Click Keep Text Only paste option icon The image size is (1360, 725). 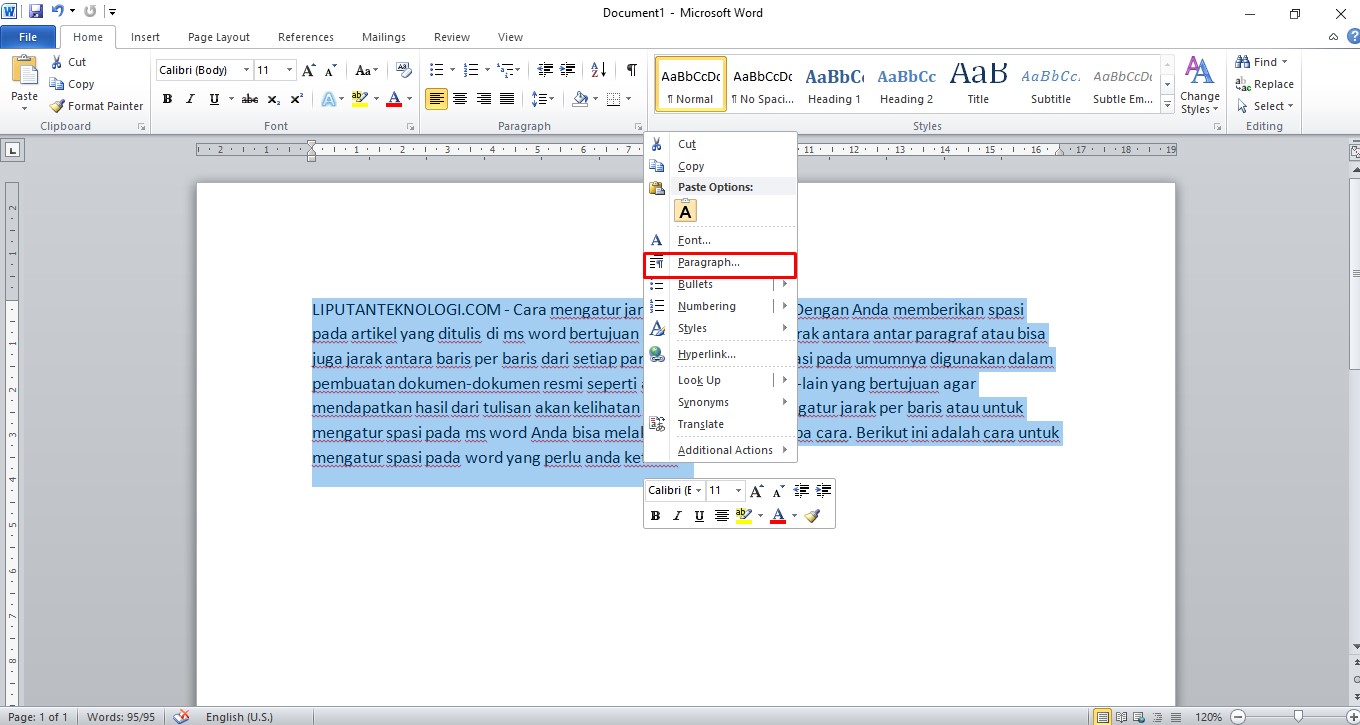[x=686, y=211]
